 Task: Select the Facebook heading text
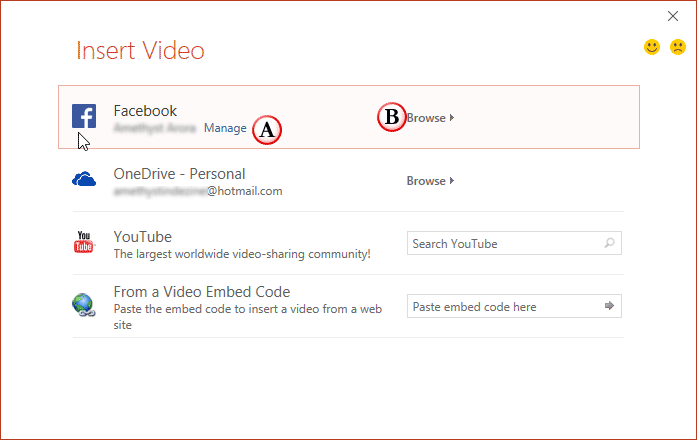pos(145,111)
